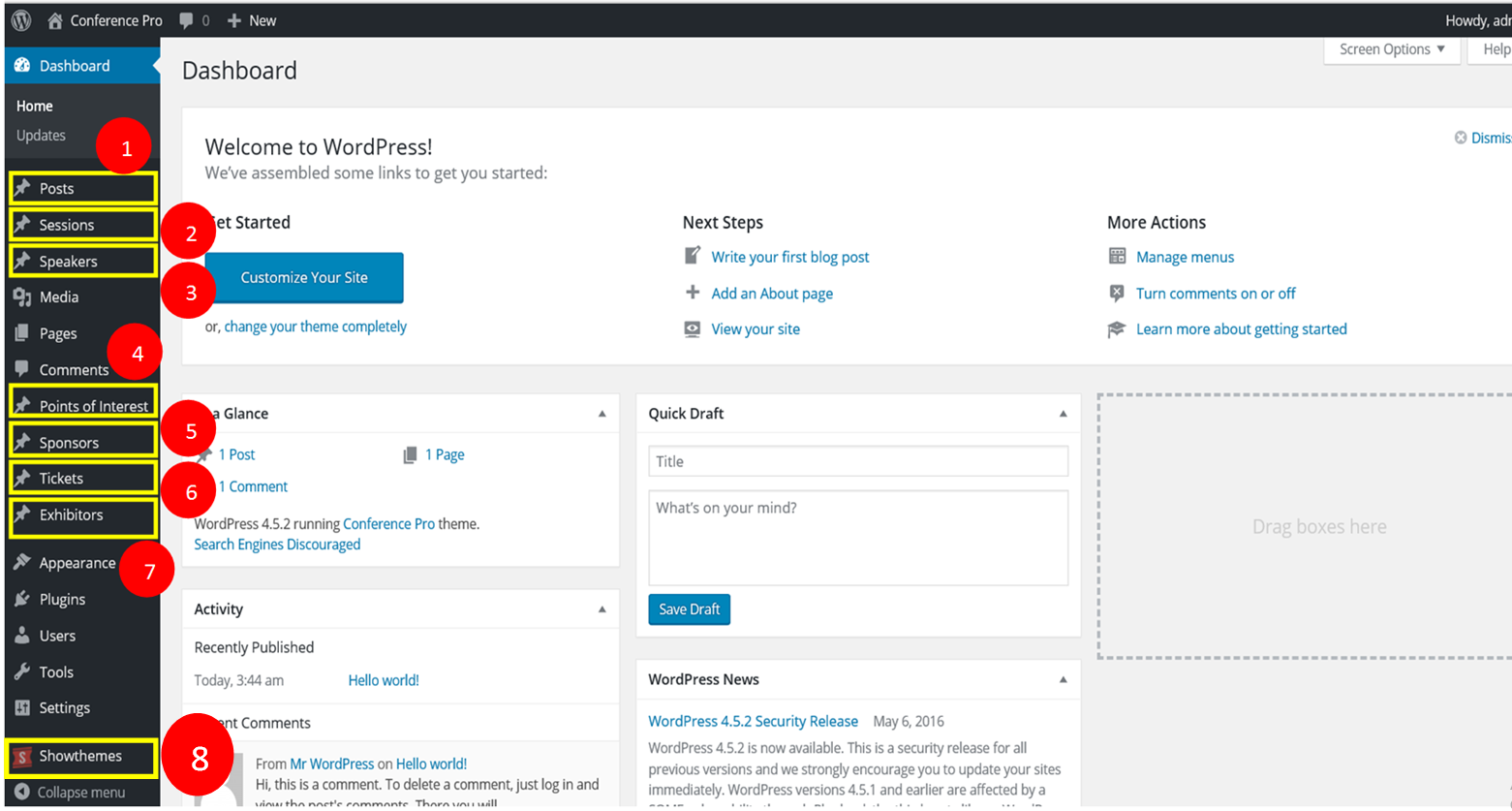Click the home icon beside Conference Pro

[x=55, y=20]
